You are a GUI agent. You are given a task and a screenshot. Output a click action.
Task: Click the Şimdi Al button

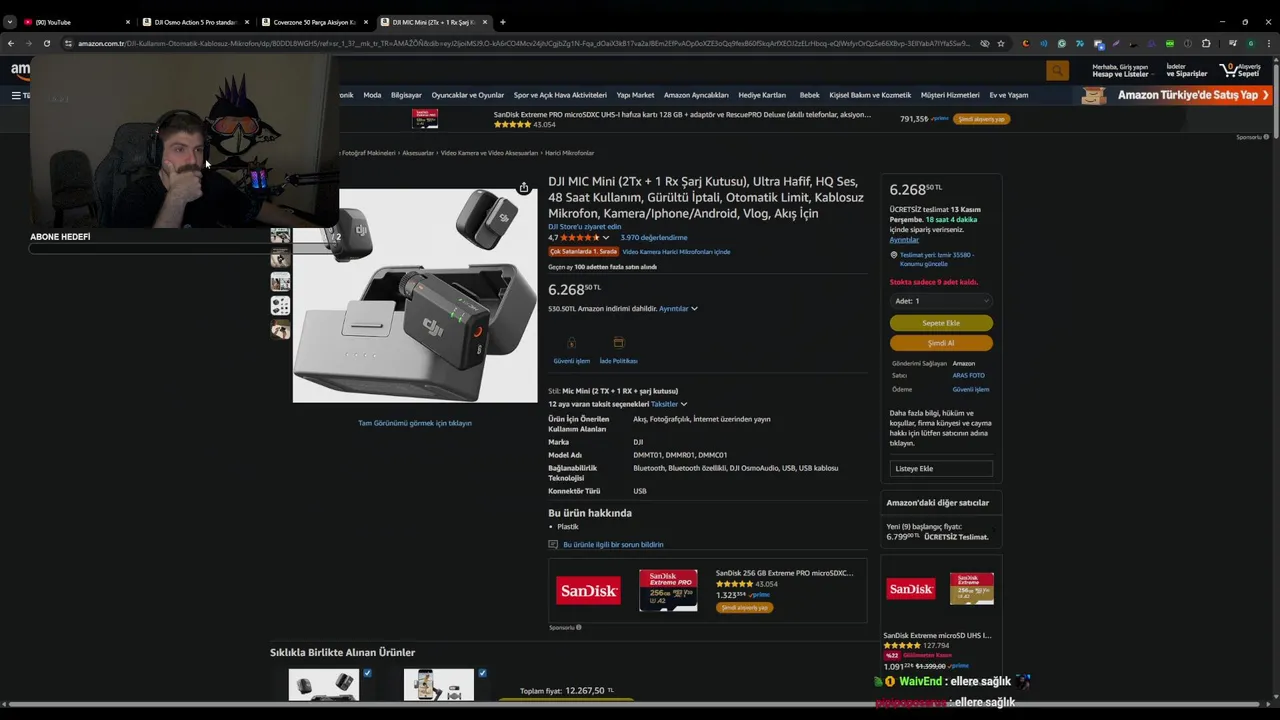[x=941, y=343]
